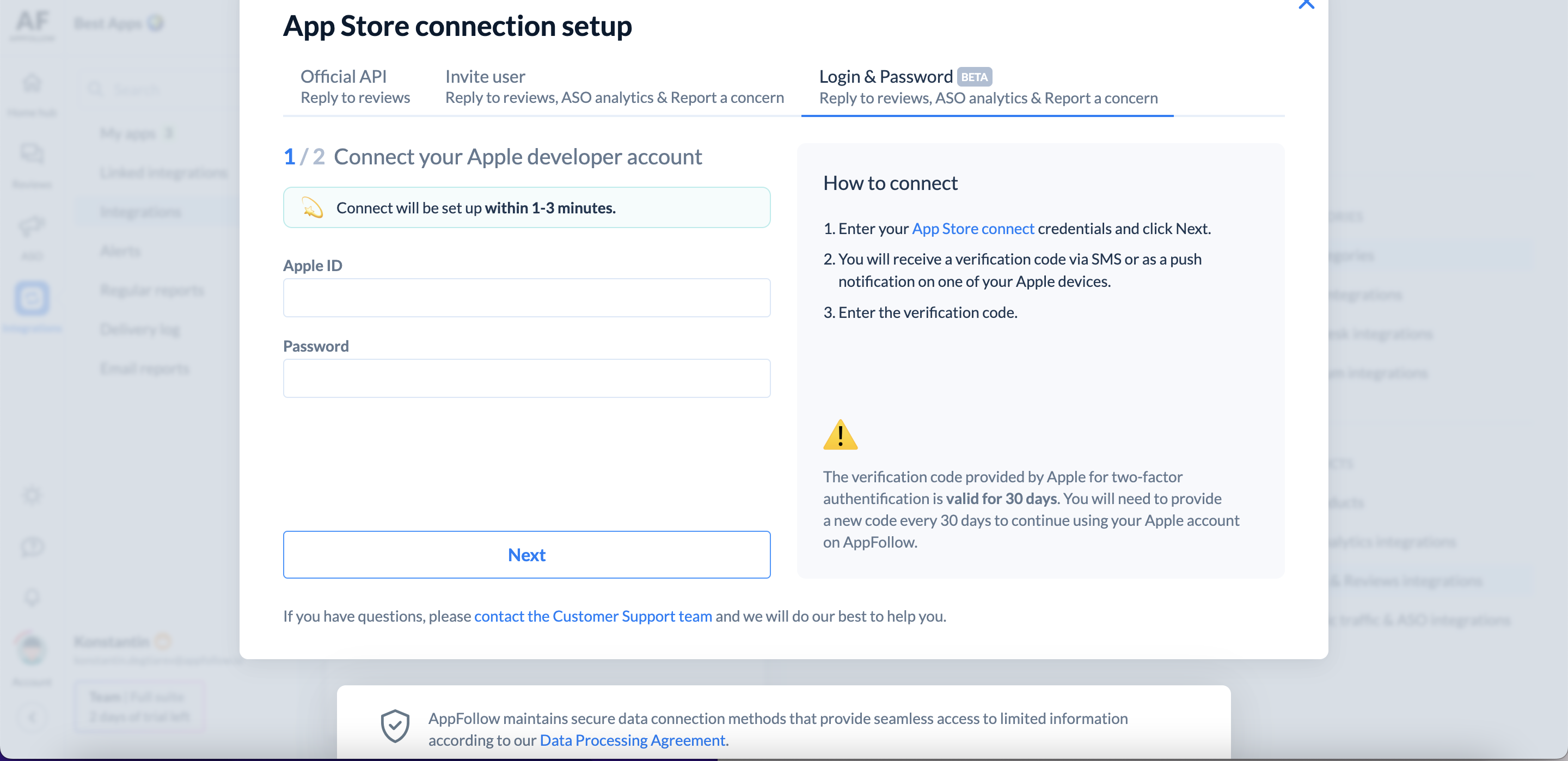
Task: Open the contact the Customer Support team link
Action: tap(593, 616)
